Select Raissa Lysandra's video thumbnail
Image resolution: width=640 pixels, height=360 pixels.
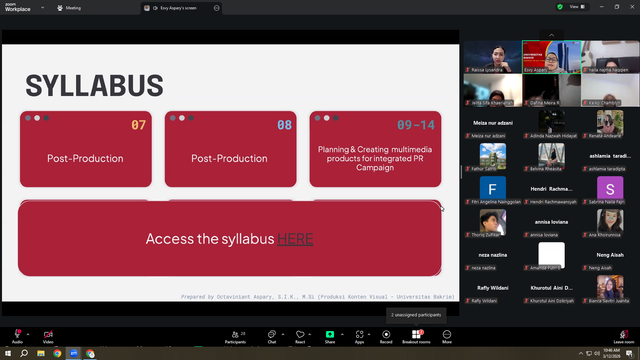coord(493,57)
